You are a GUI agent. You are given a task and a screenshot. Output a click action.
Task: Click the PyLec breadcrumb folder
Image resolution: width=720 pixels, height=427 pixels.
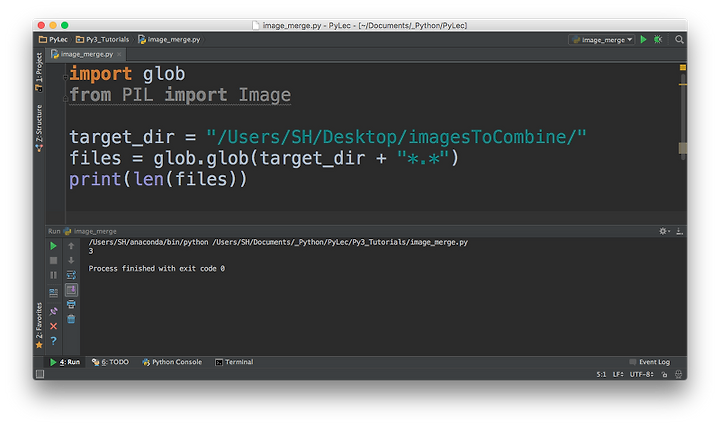point(53,39)
